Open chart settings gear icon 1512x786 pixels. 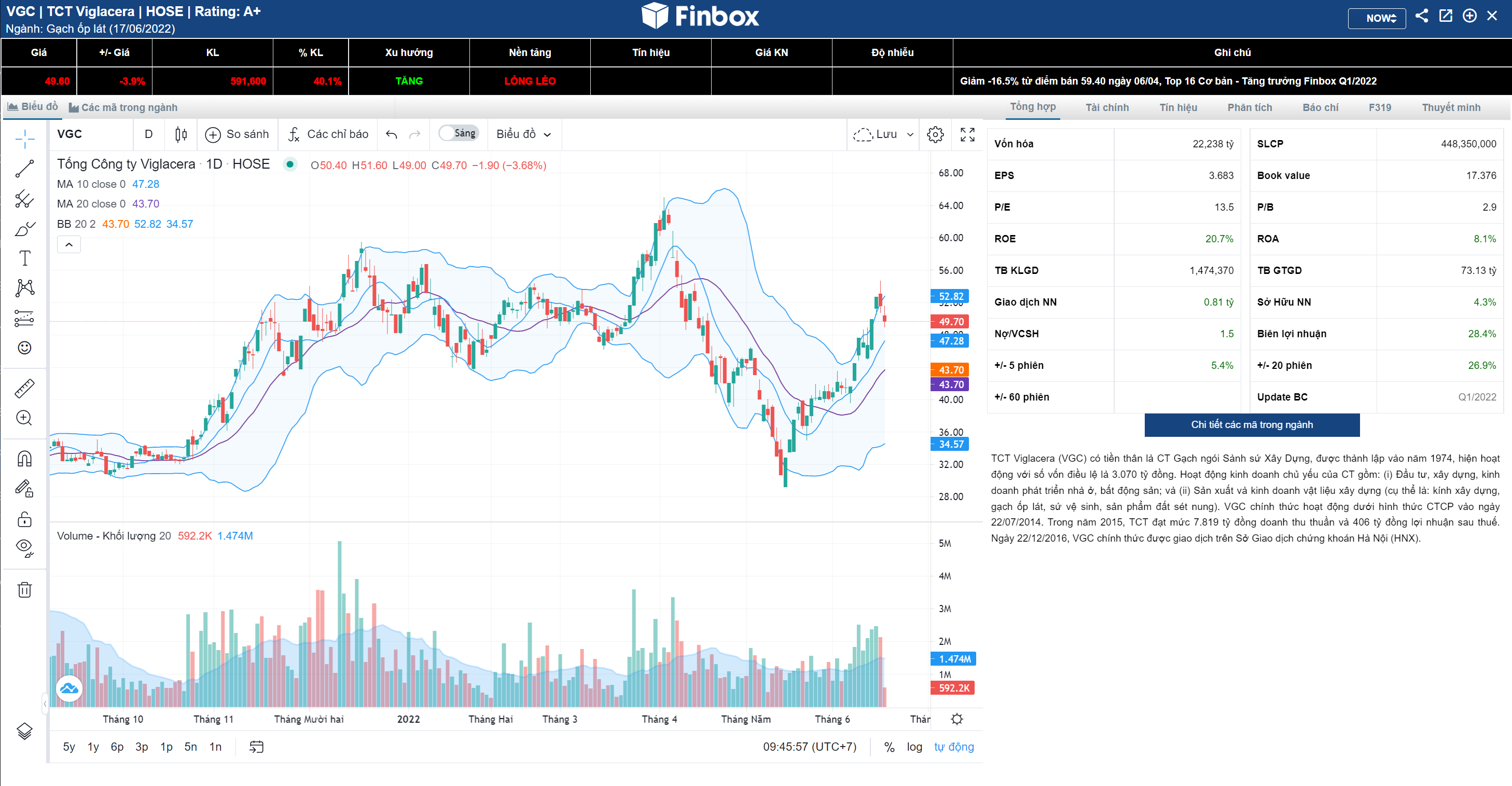click(x=935, y=134)
